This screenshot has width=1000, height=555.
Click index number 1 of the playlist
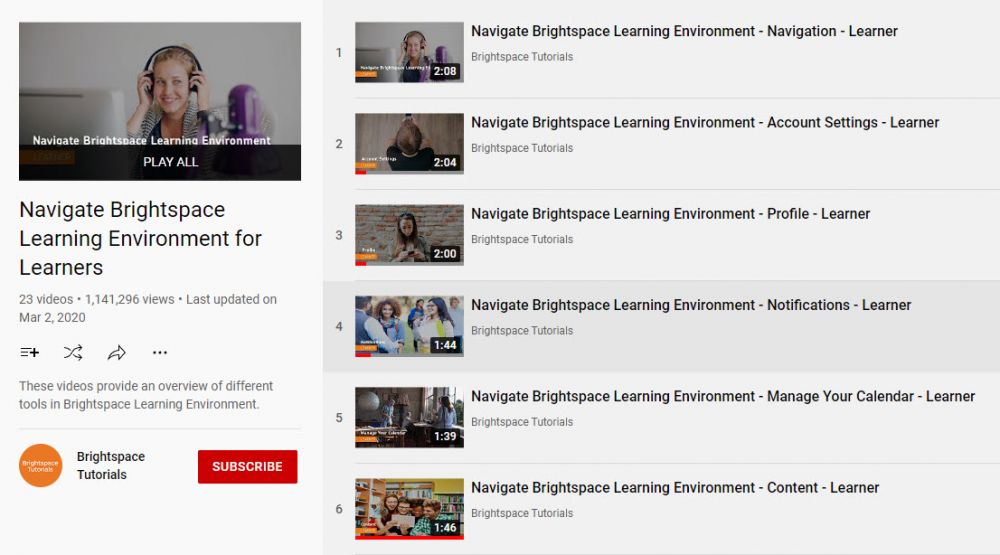[x=339, y=52]
